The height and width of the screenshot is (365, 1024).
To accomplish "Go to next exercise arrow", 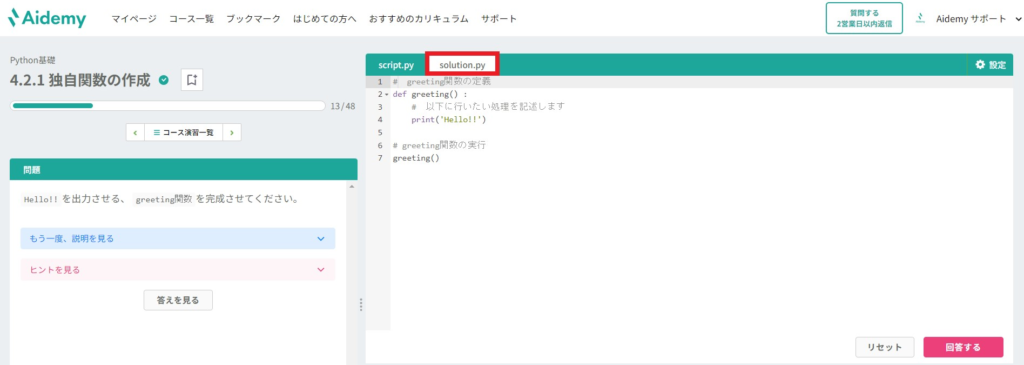I will pyautogui.click(x=232, y=133).
